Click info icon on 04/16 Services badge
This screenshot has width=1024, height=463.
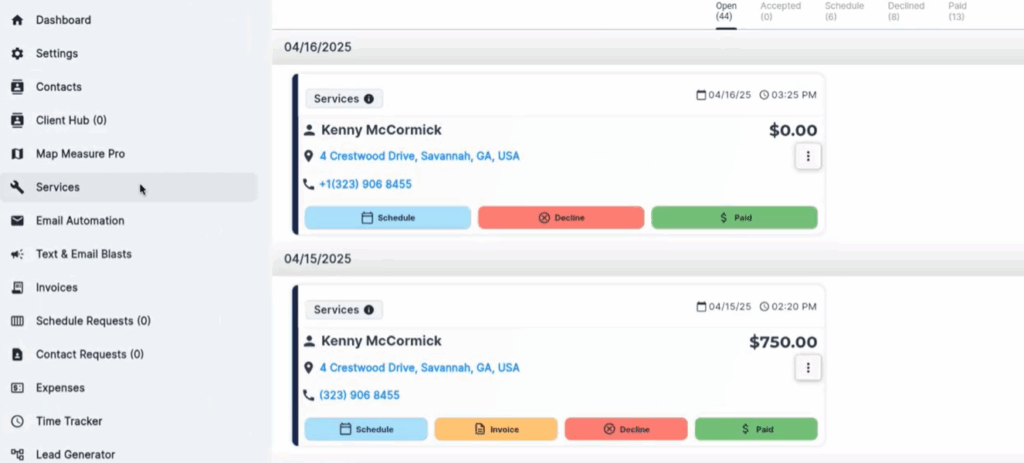369,99
